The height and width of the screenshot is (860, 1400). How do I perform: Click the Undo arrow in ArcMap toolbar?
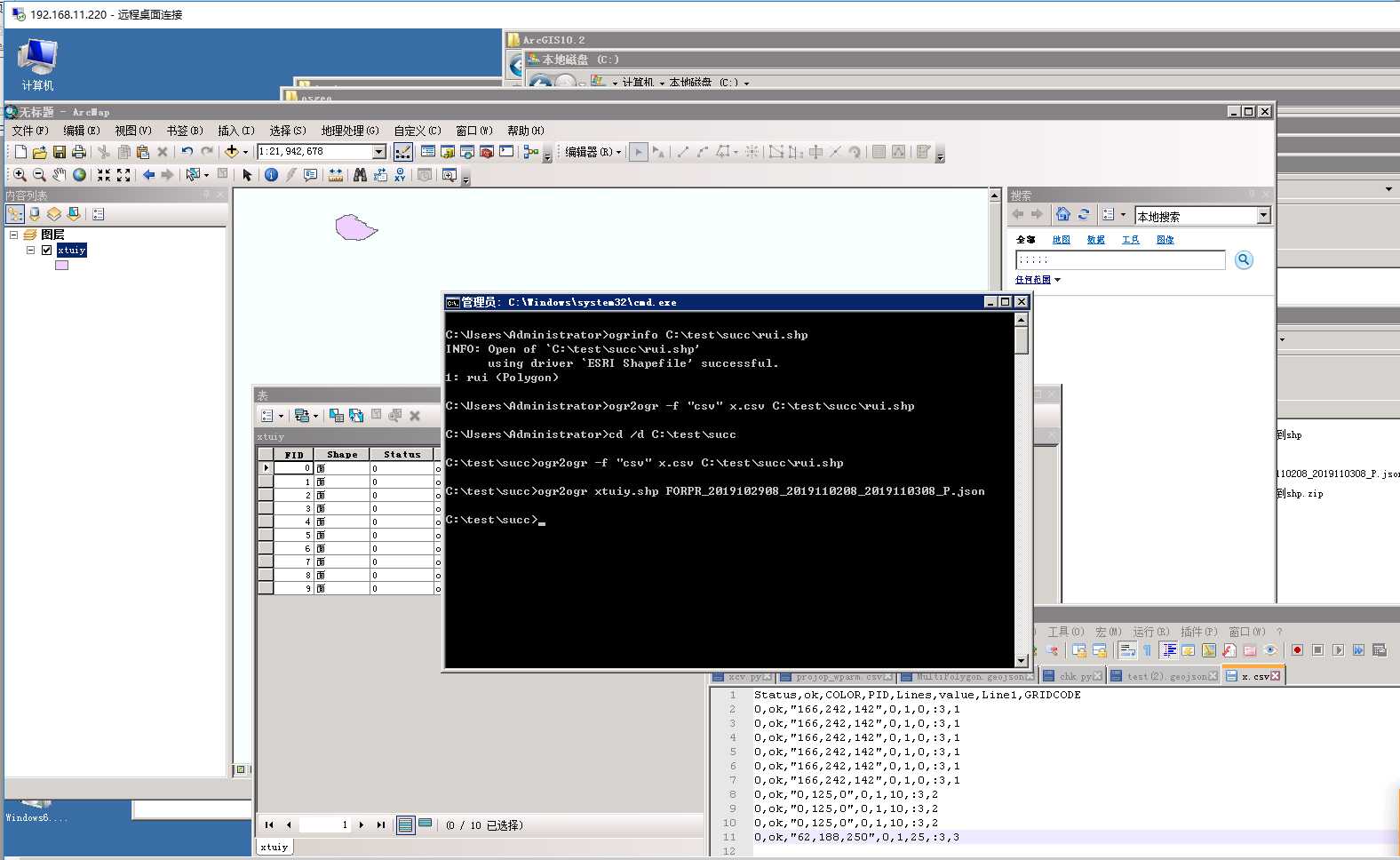coord(187,152)
